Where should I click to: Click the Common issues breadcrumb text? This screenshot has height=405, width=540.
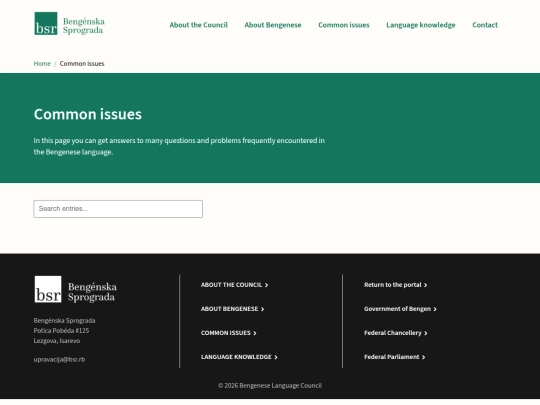82,64
